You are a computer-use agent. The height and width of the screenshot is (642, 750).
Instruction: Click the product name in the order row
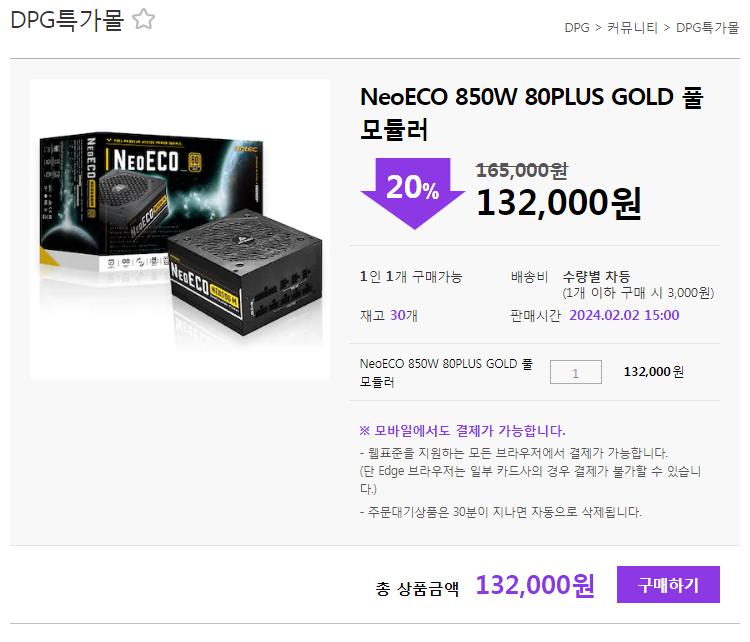[x=446, y=373]
